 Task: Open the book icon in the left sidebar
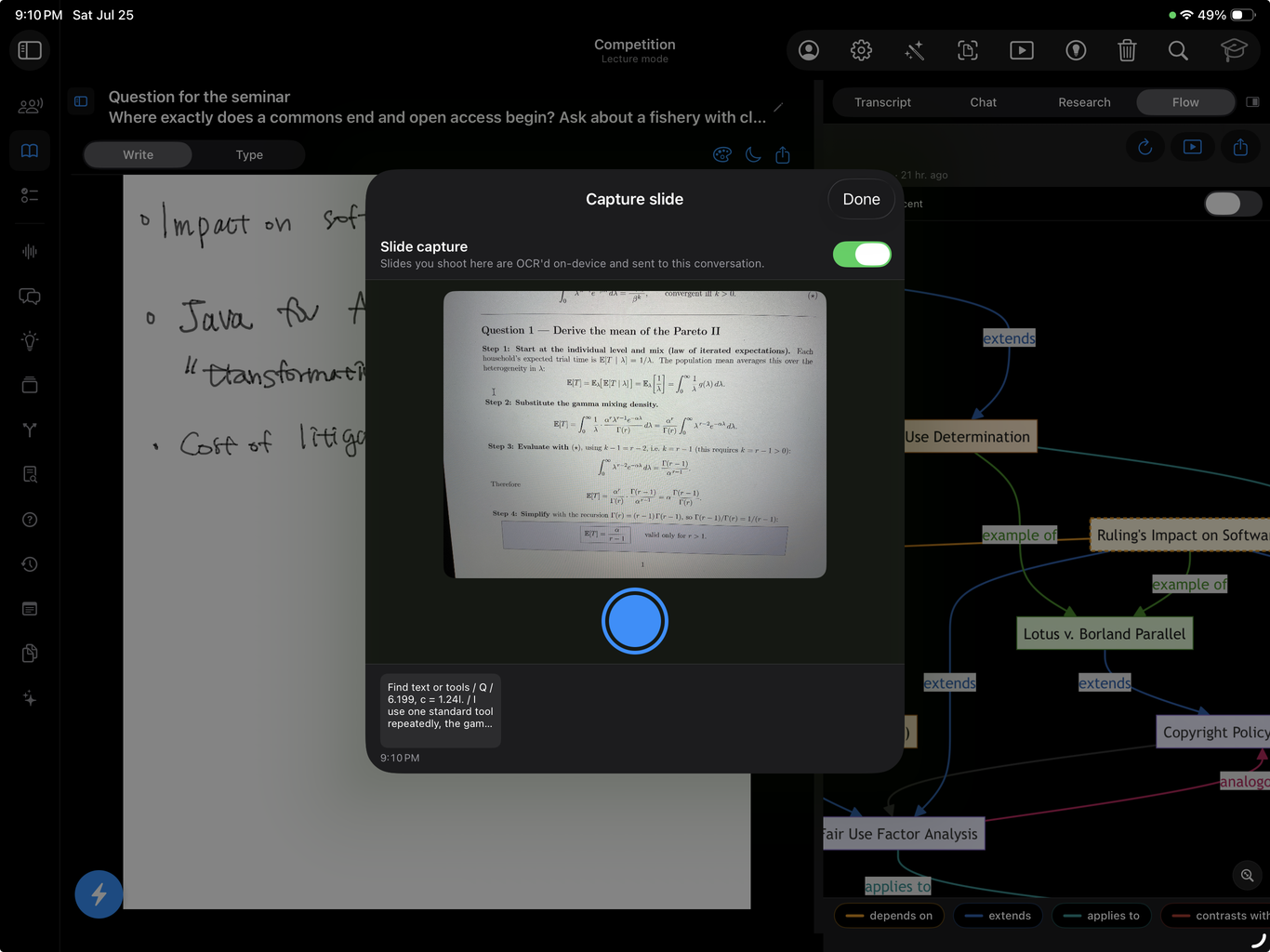click(30, 151)
